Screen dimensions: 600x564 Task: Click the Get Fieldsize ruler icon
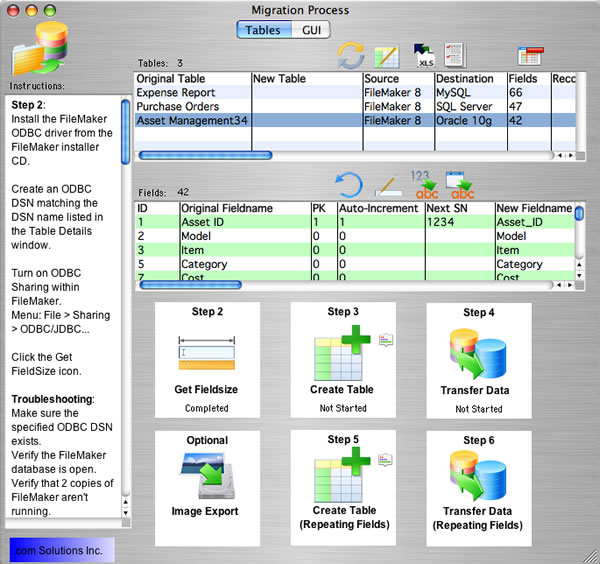[x=207, y=353]
